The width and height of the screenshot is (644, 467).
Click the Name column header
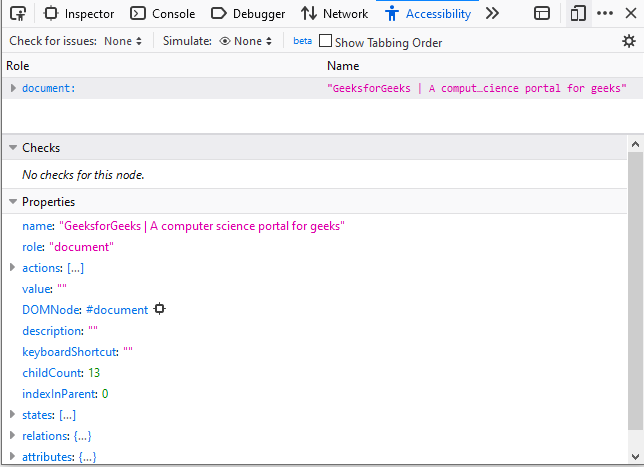click(343, 66)
